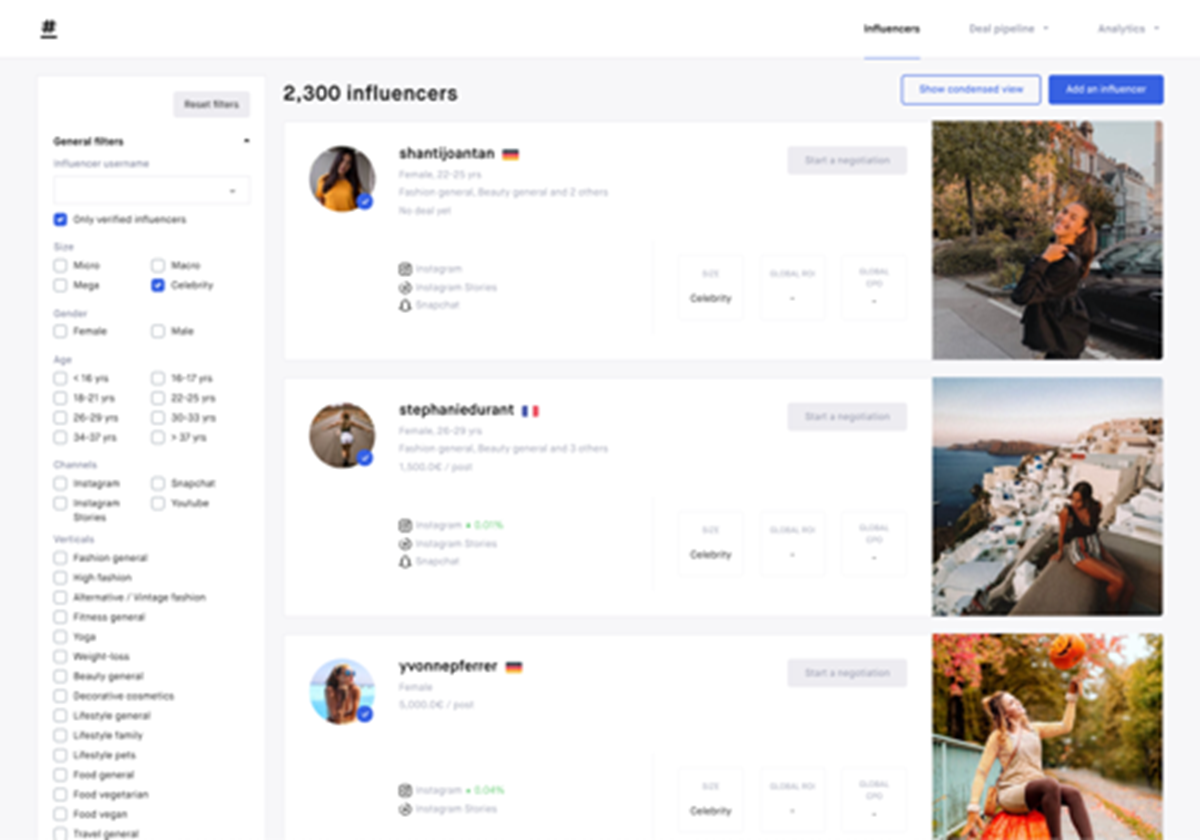Check the Male gender filter
The image size is (1200, 840).
[158, 331]
